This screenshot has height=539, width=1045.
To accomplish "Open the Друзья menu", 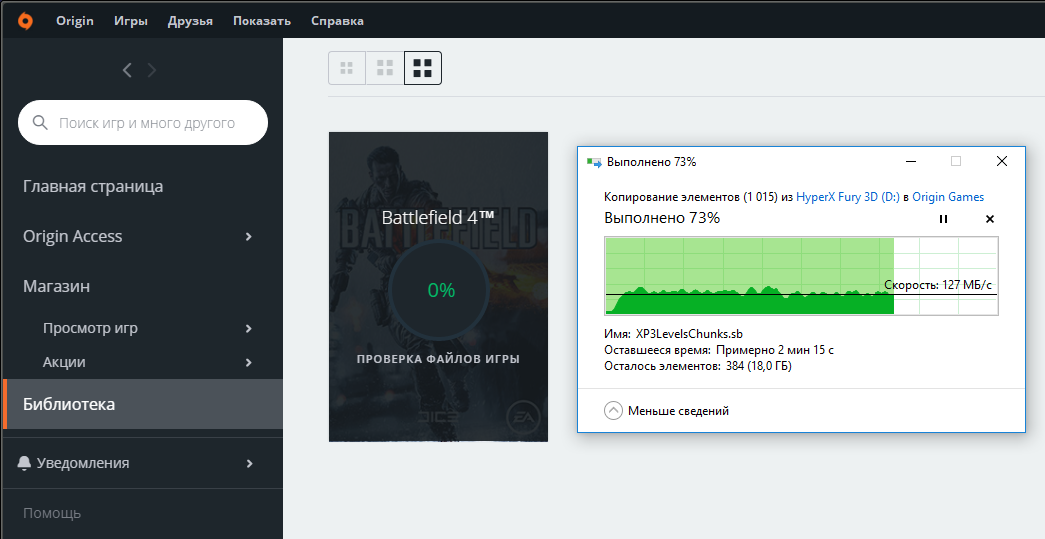I will (190, 21).
